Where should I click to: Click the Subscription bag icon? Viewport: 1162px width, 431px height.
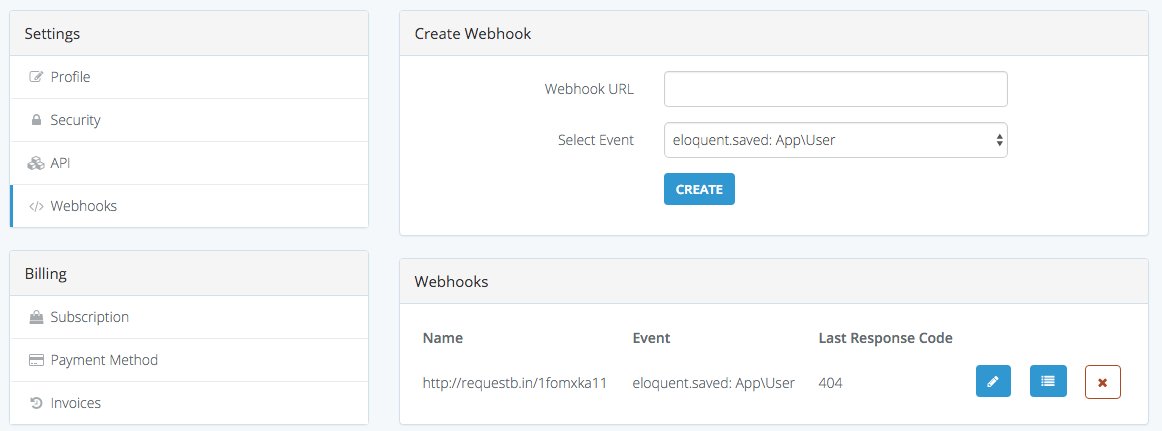[x=36, y=317]
